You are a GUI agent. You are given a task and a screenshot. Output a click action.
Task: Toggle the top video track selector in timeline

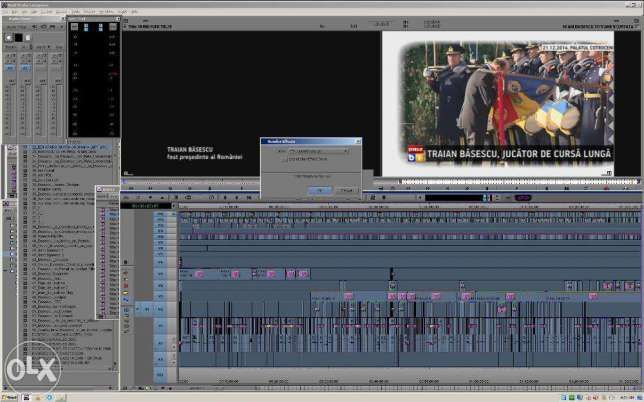tap(160, 215)
